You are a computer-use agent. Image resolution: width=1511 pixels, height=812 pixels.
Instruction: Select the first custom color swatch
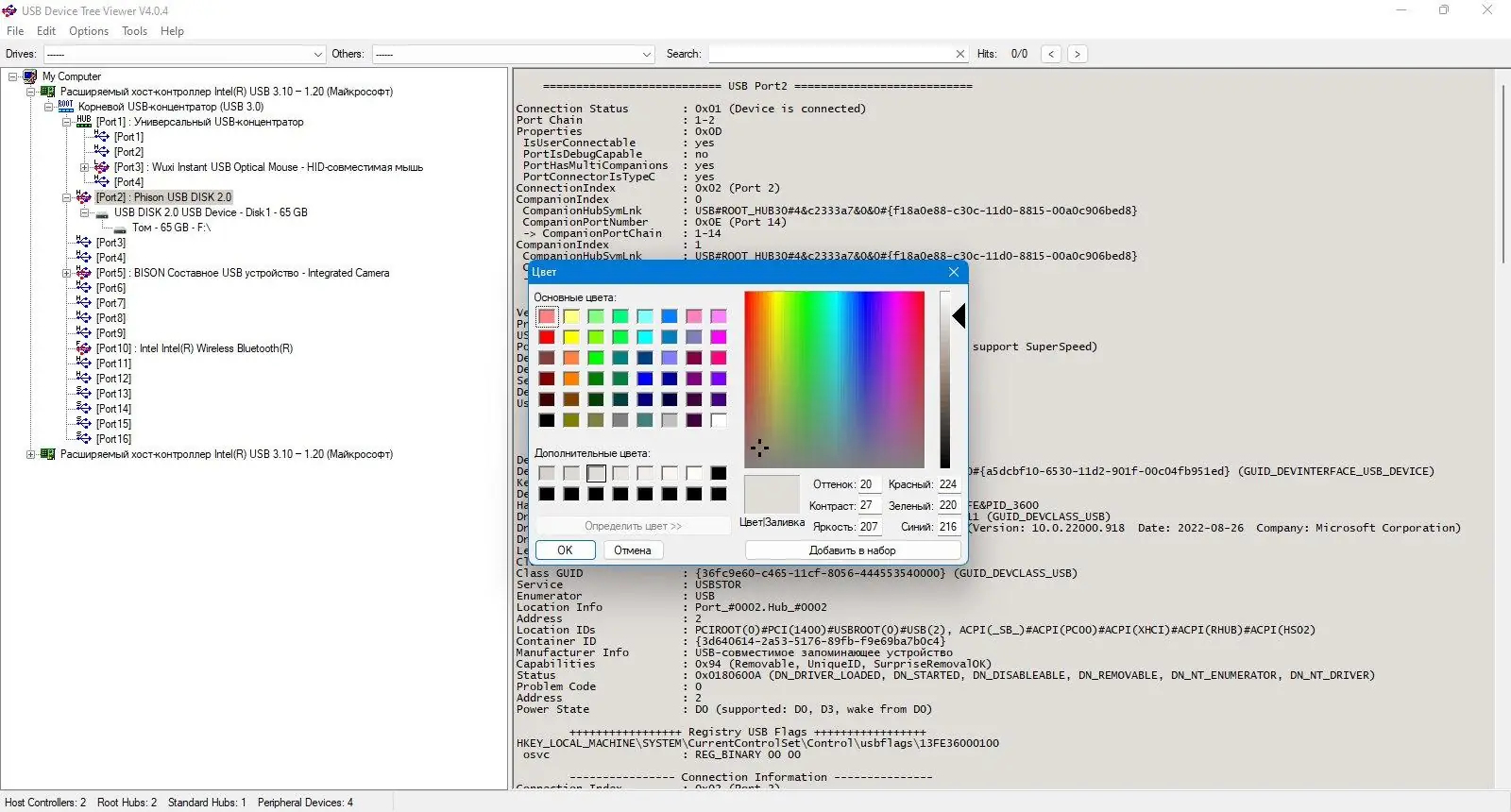click(547, 473)
